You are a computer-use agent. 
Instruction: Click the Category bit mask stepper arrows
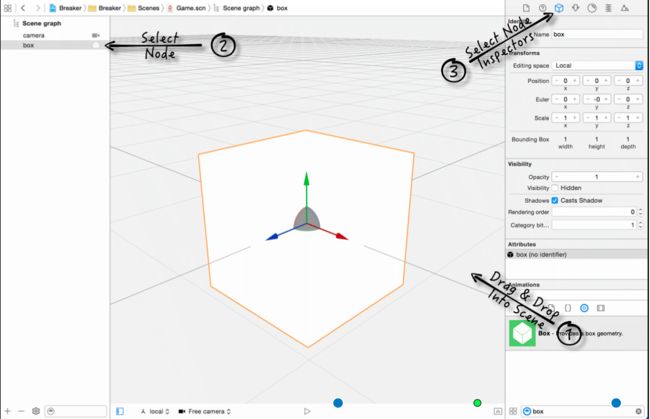pos(640,225)
